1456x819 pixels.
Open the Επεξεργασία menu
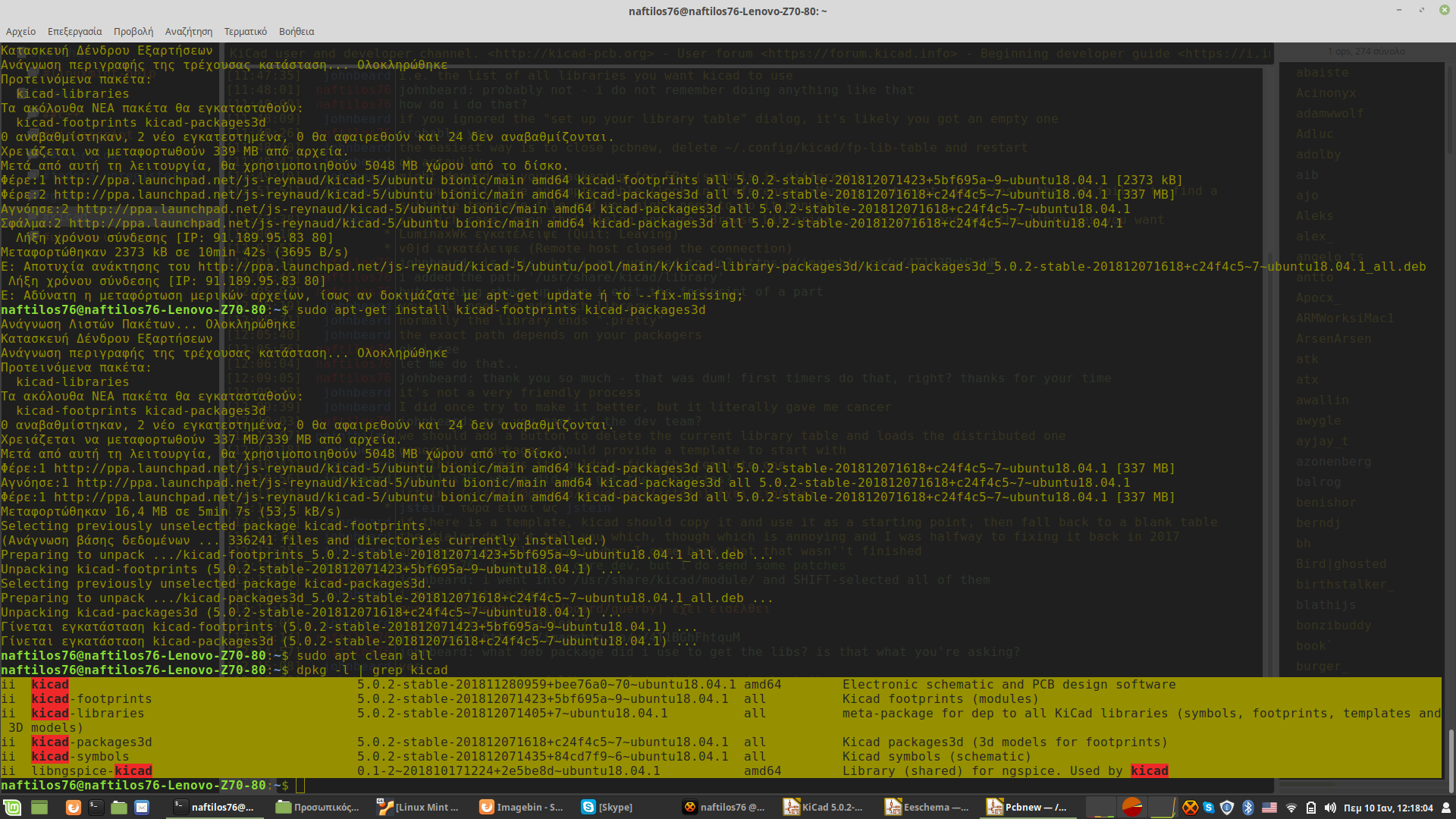[x=74, y=31]
